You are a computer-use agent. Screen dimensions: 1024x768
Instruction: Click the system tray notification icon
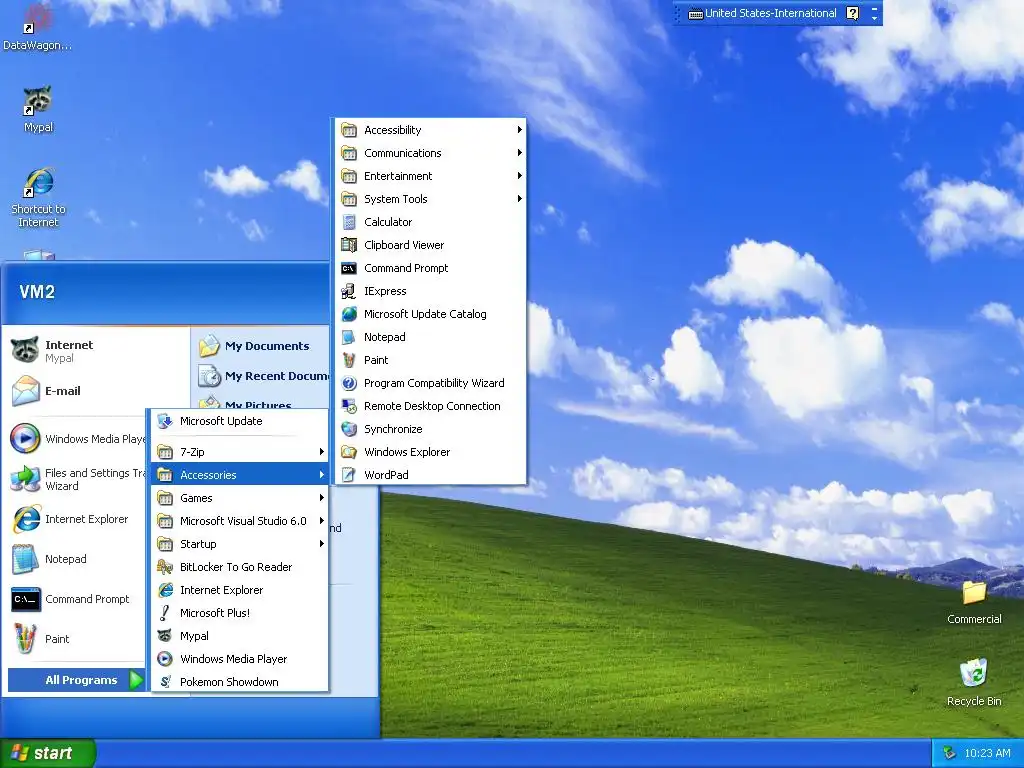click(949, 753)
